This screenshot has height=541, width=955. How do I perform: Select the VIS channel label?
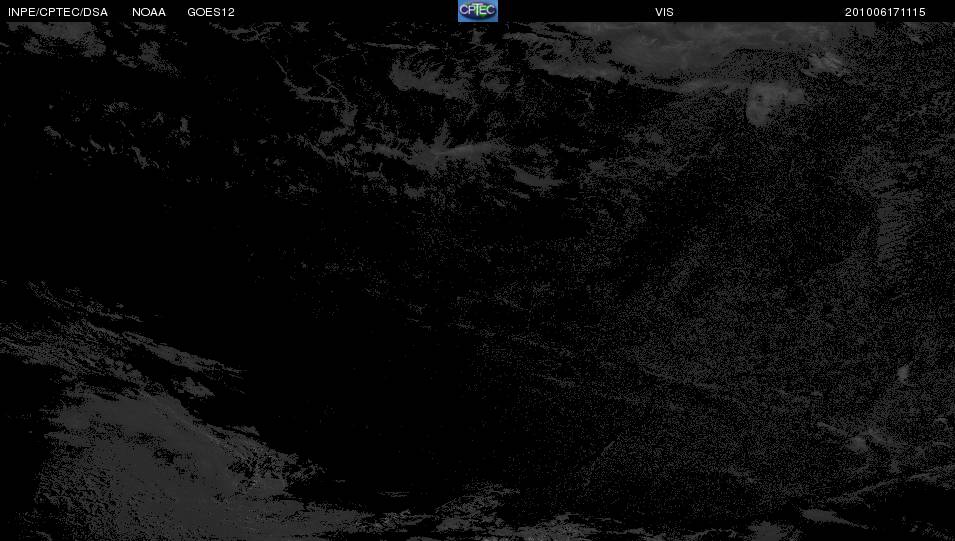[x=664, y=12]
